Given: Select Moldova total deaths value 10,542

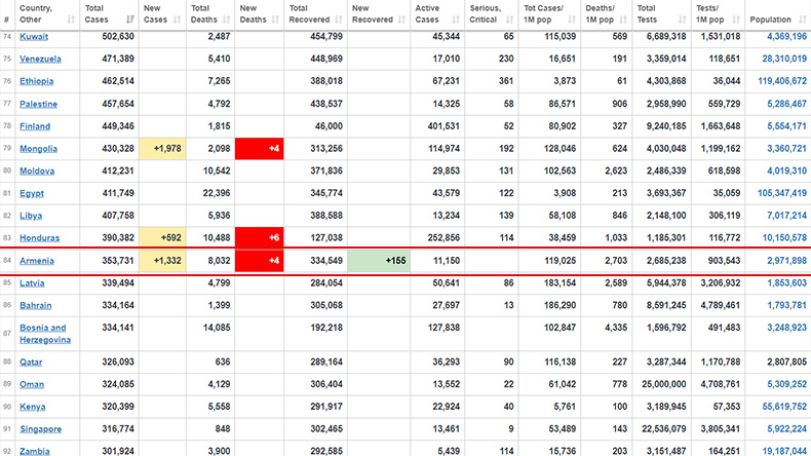Looking at the screenshot, I should [x=216, y=171].
